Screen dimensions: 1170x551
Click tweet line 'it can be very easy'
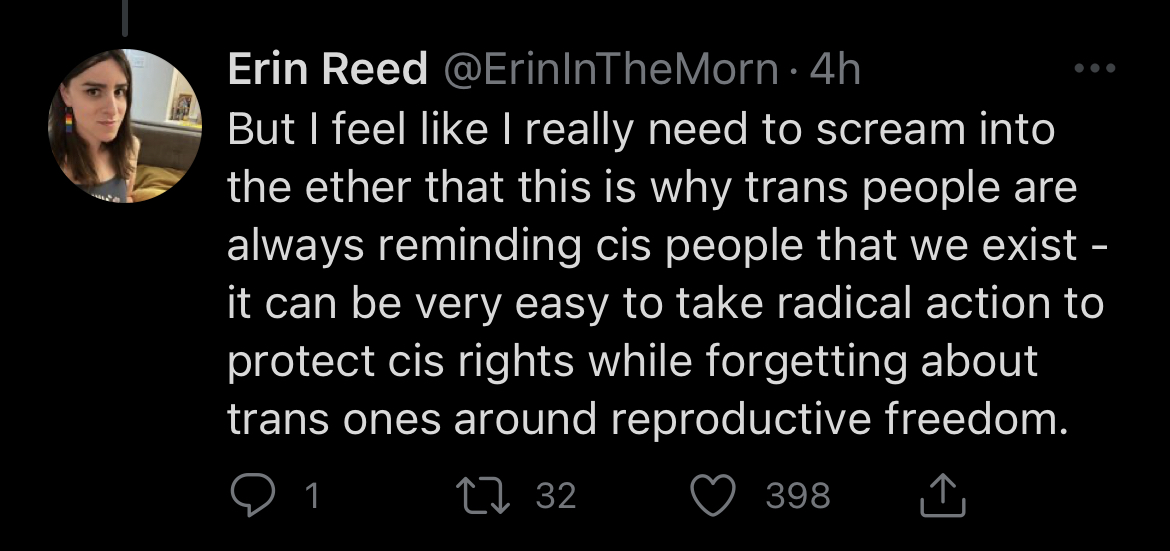click(666, 303)
